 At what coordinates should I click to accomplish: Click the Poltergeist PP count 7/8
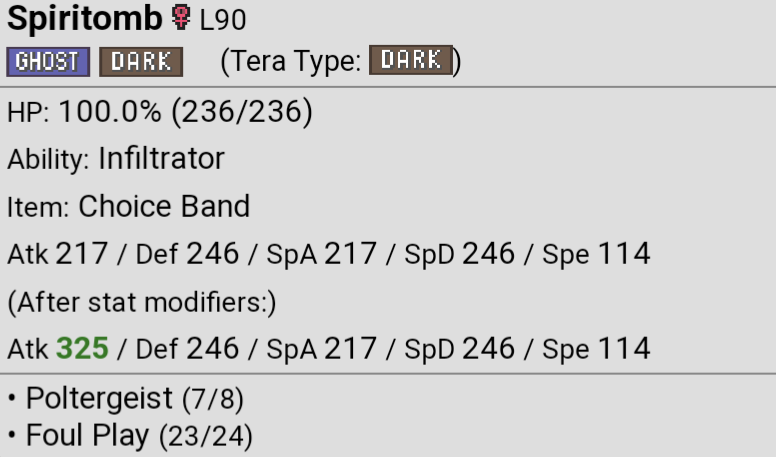point(213,399)
